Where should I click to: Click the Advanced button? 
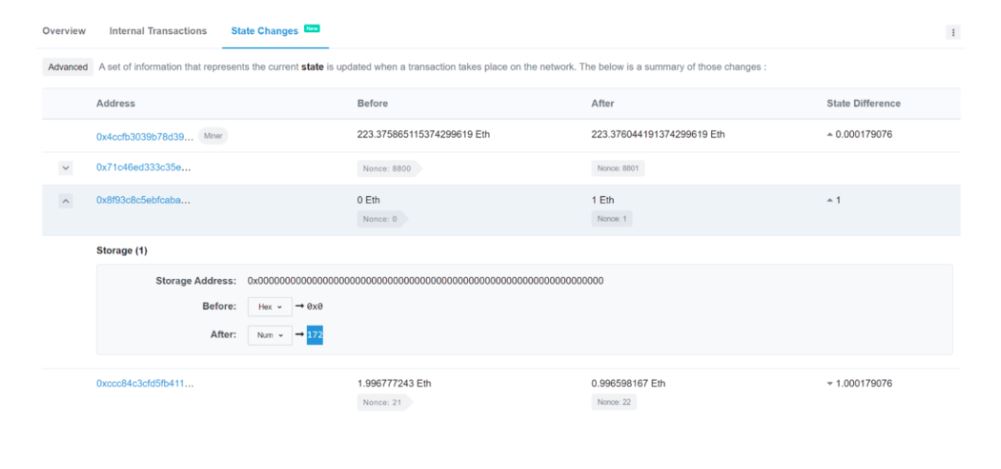pos(68,67)
